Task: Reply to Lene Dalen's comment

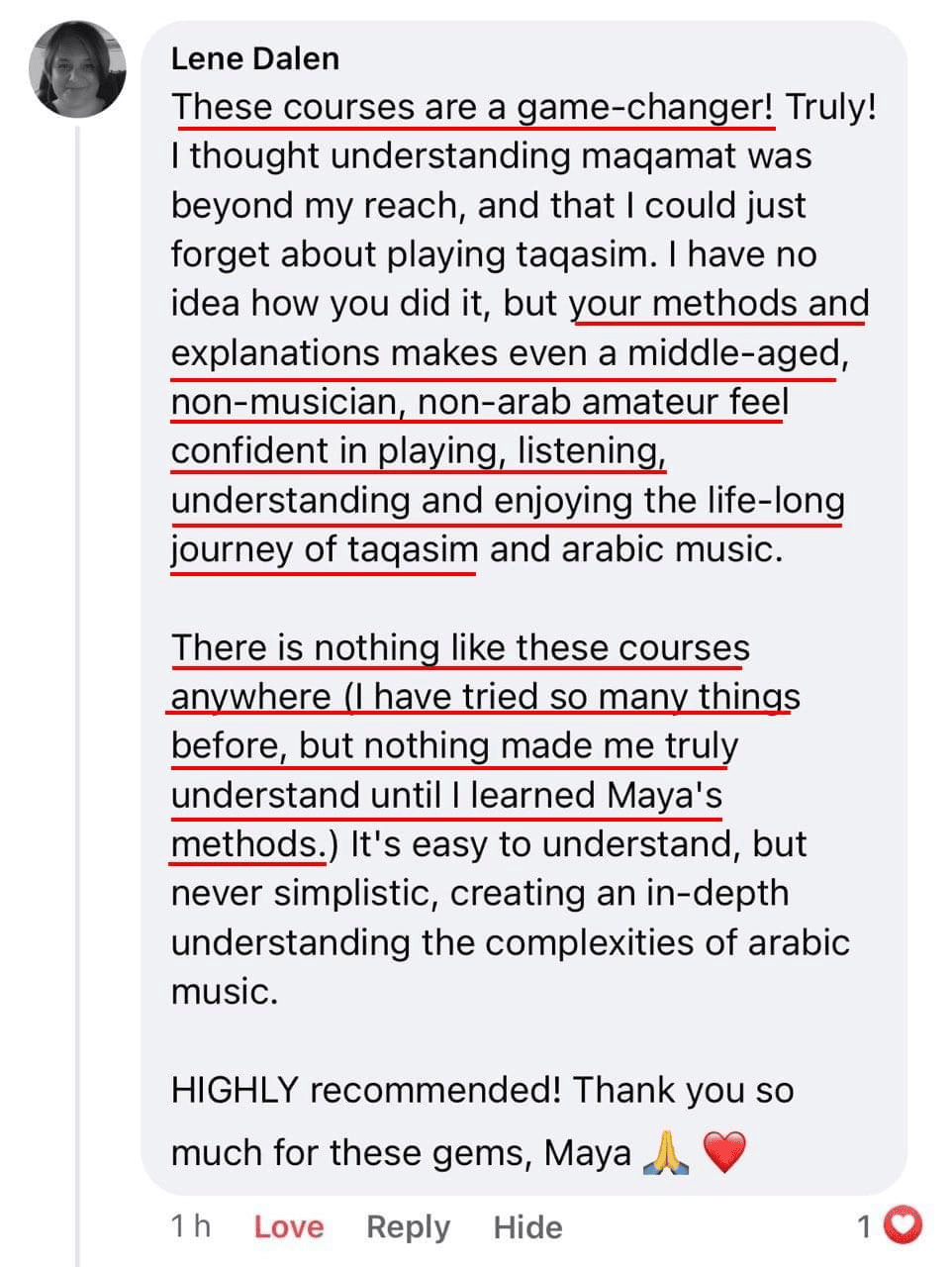Action: (408, 1227)
